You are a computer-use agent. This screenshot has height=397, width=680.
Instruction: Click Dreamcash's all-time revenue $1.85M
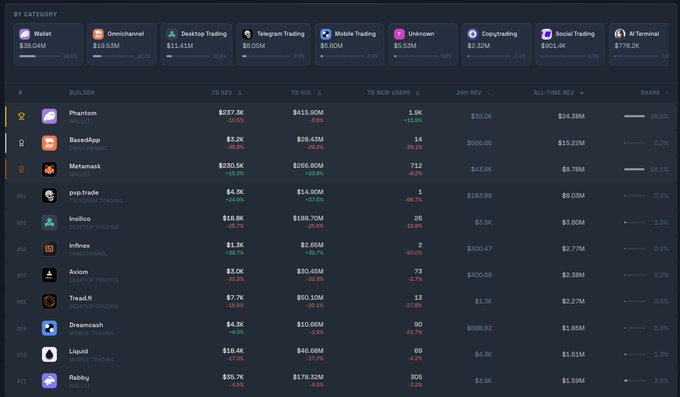573,328
